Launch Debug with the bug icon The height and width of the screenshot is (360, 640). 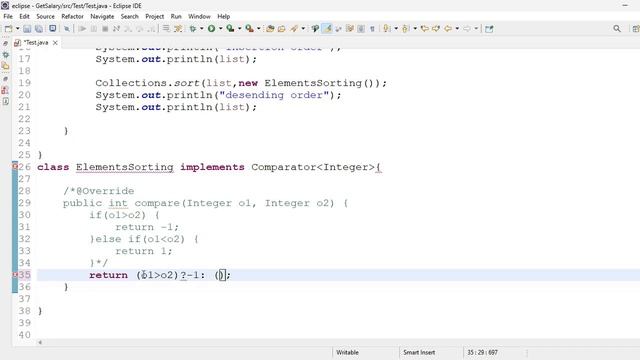click(x=193, y=29)
